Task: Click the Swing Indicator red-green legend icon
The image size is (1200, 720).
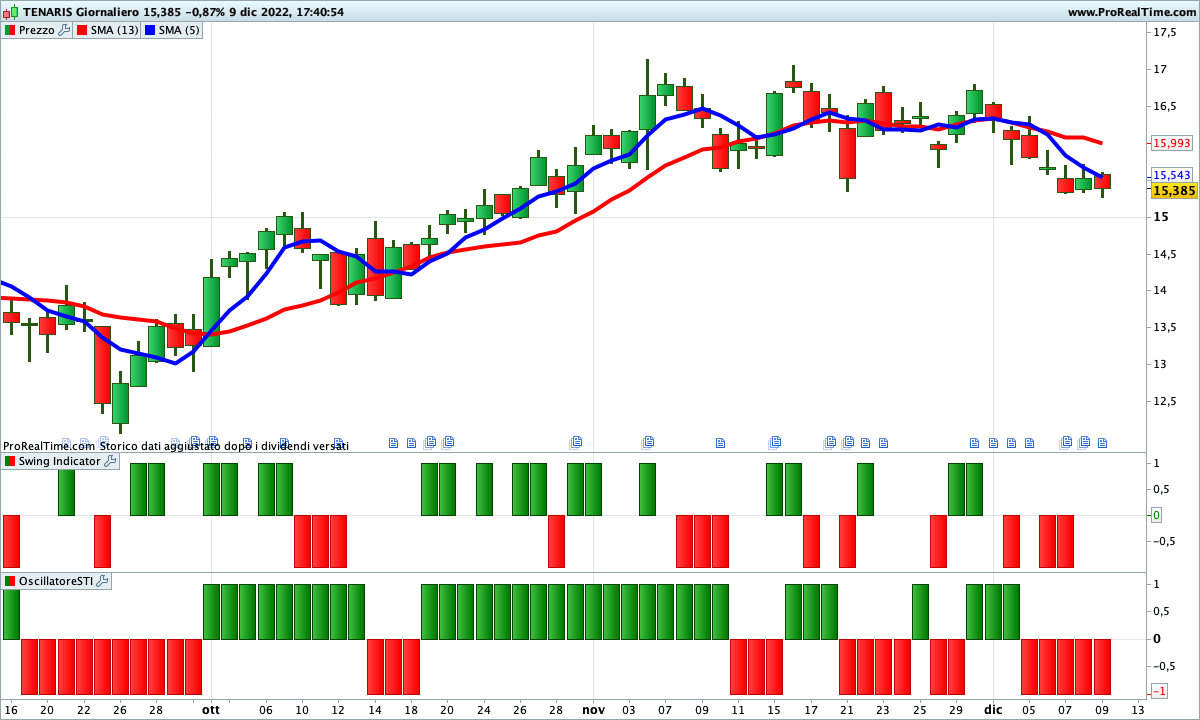Action: pos(10,461)
